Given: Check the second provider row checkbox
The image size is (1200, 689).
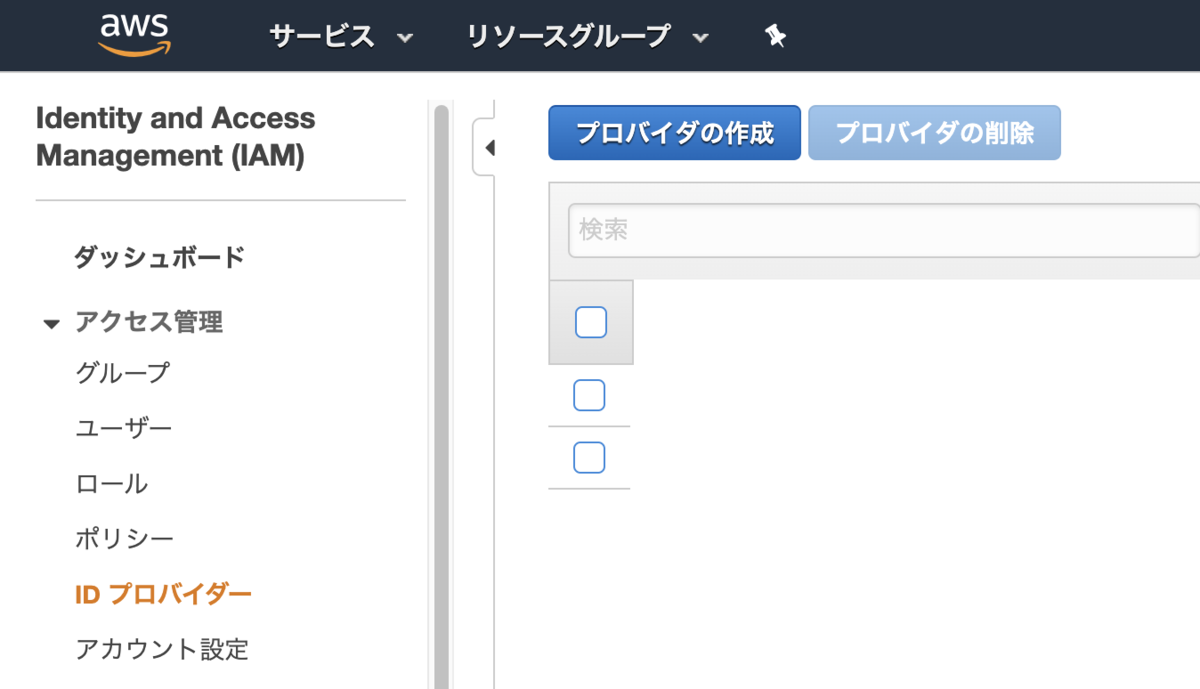Looking at the screenshot, I should coord(589,457).
